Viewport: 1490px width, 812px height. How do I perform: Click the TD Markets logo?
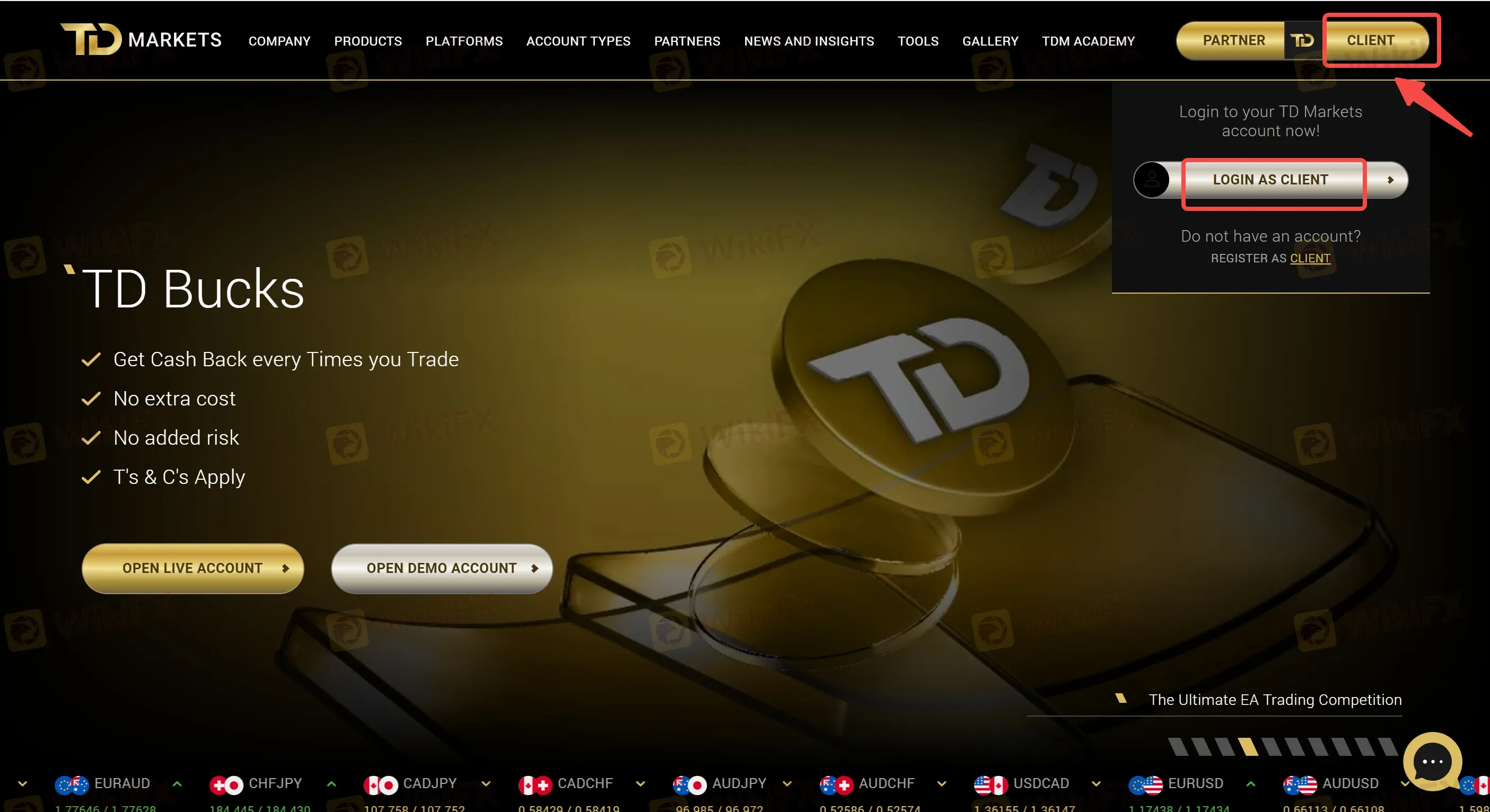point(141,39)
